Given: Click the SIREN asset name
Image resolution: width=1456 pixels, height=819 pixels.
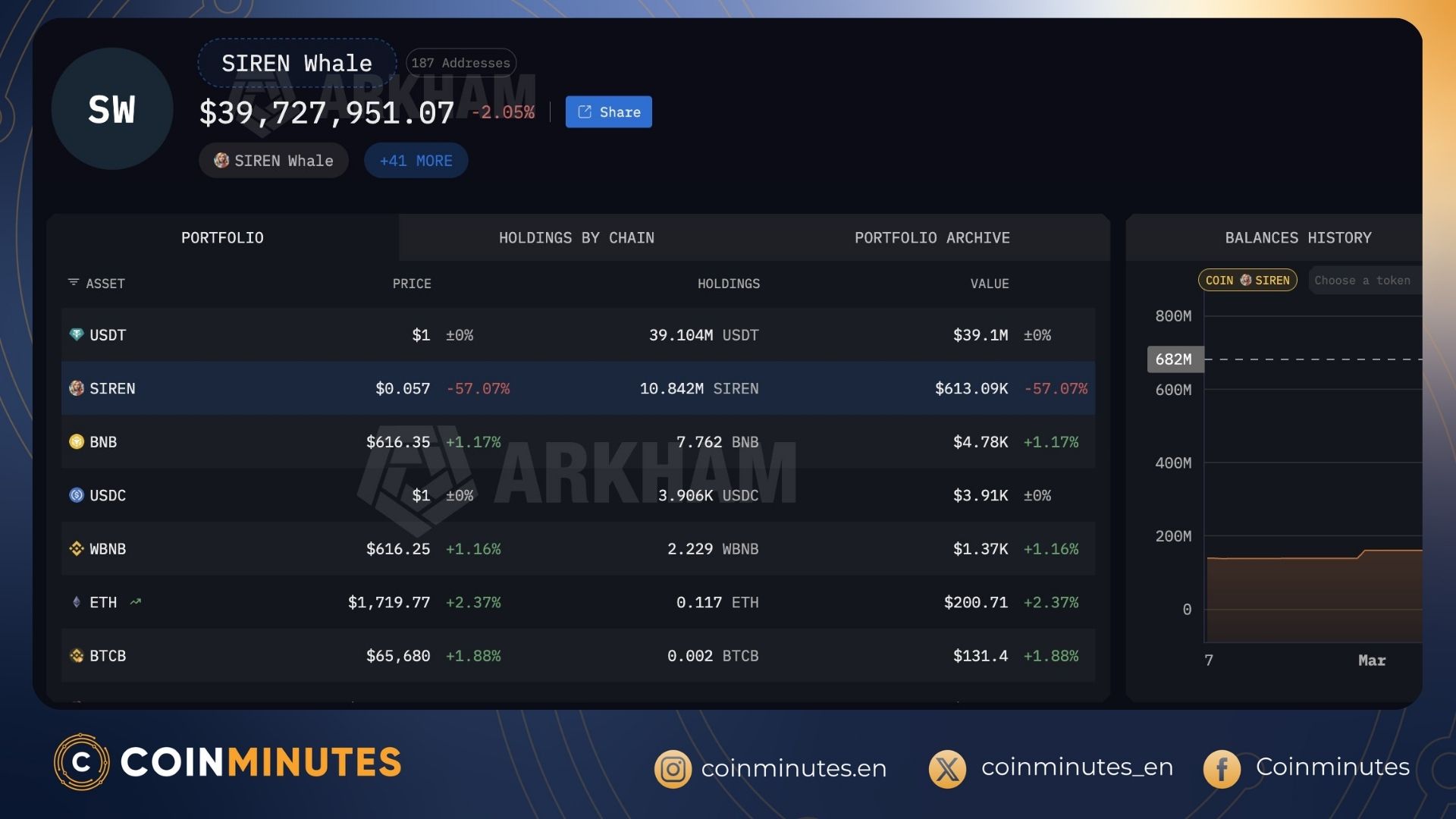Looking at the screenshot, I should click(x=112, y=388).
